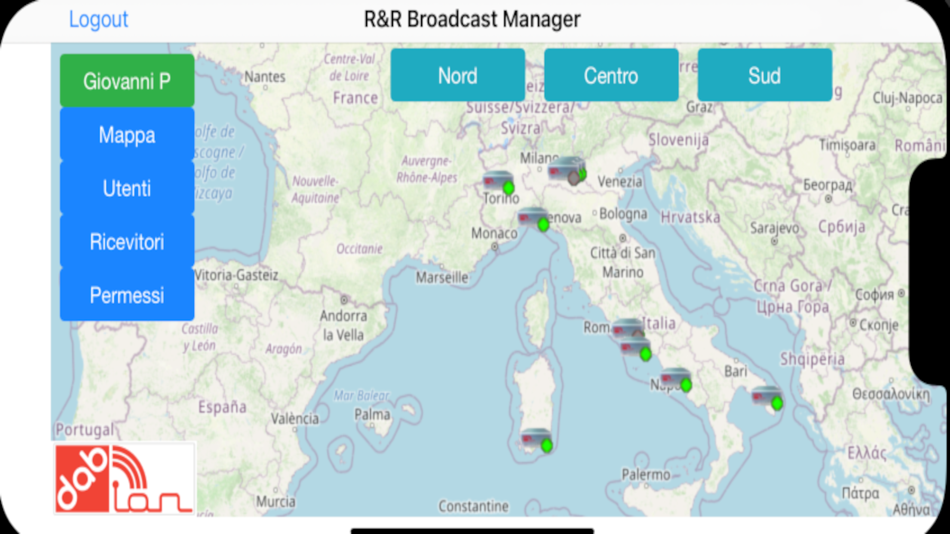Select the receiver marker at Napoli
This screenshot has width=950, height=534.
(676, 379)
